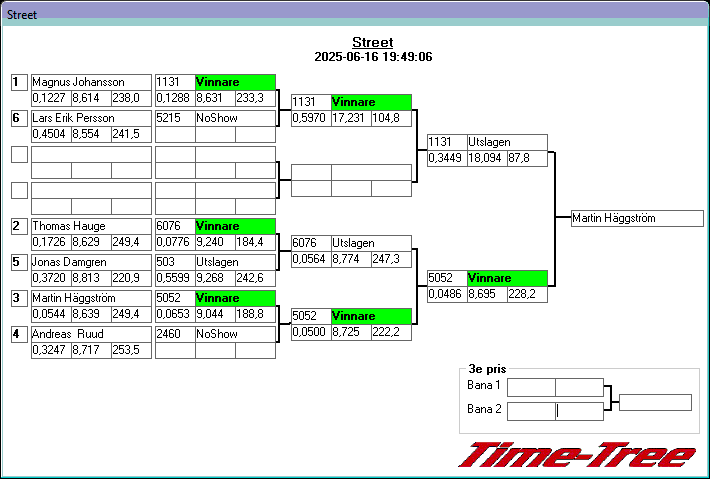Click the 3e pris winner field
The image size is (710, 479).
(655, 402)
